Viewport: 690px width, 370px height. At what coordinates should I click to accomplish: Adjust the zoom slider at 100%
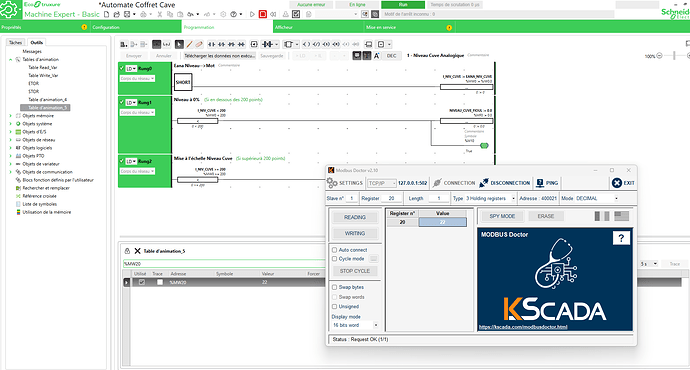674,56
